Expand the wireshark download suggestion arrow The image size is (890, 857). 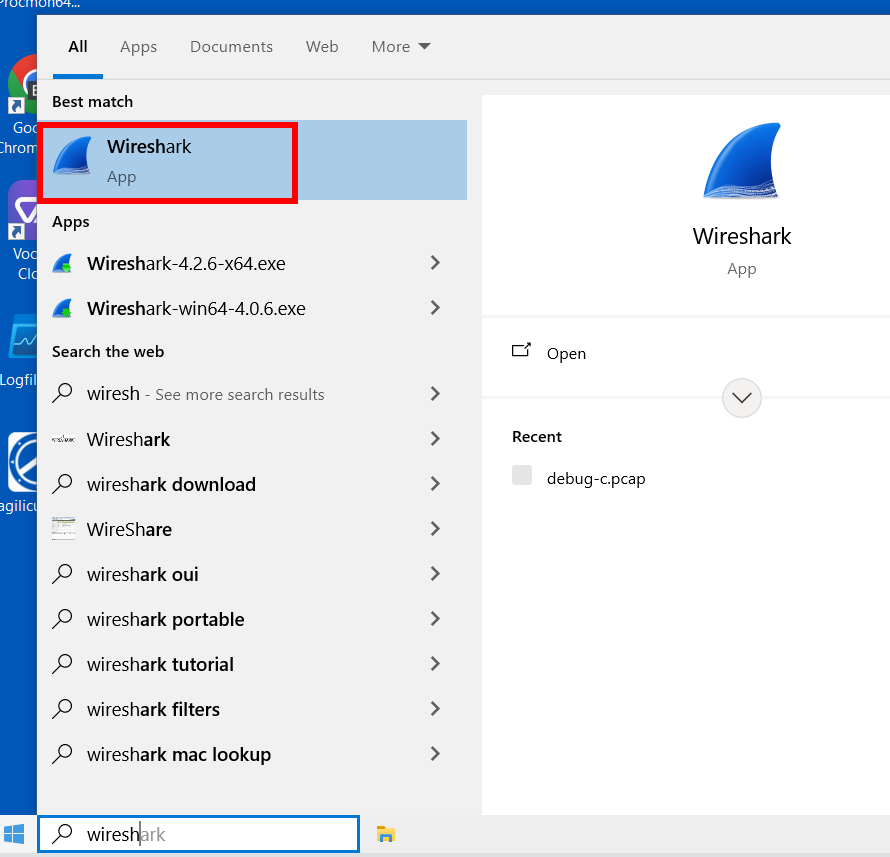[x=435, y=484]
